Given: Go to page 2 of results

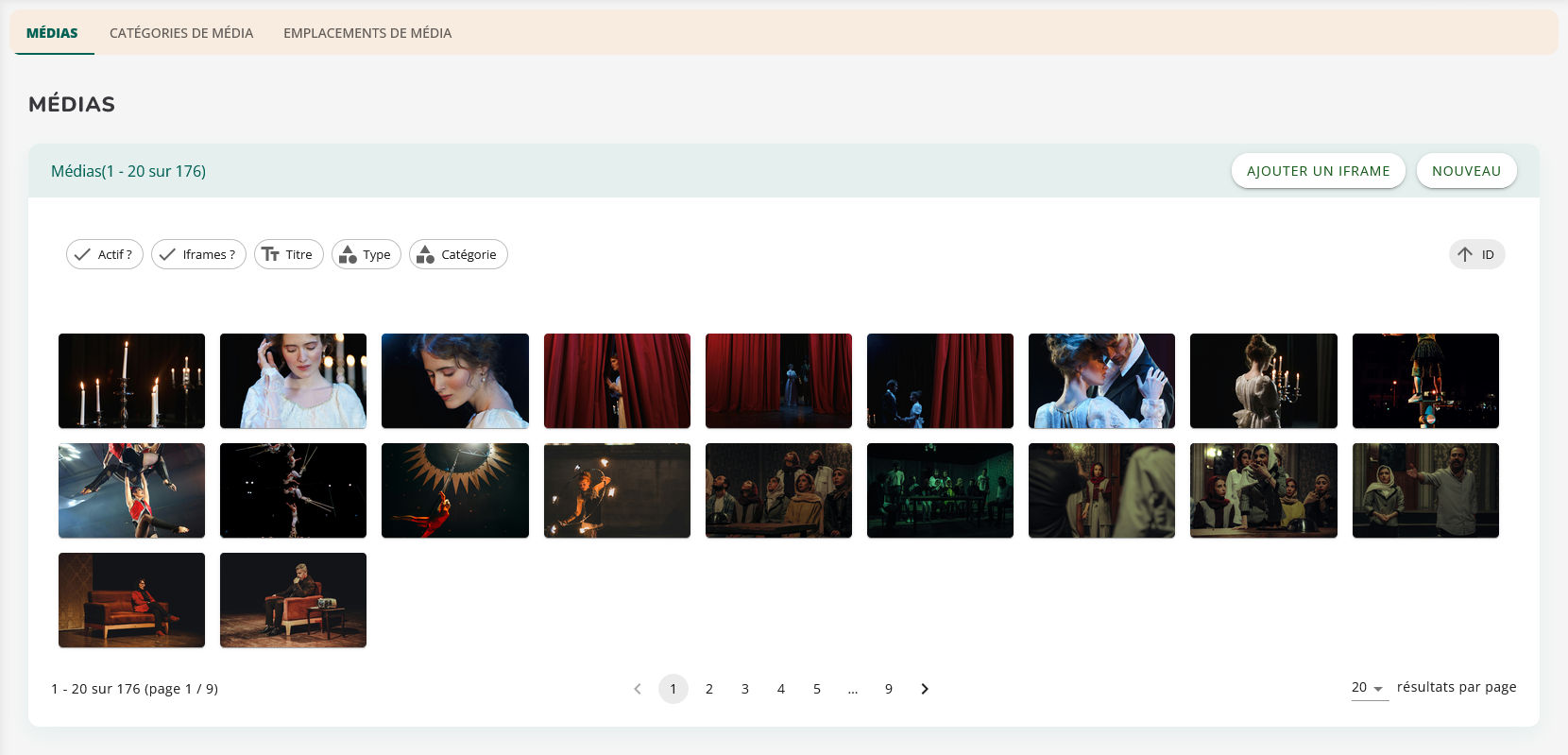Looking at the screenshot, I should point(709,689).
